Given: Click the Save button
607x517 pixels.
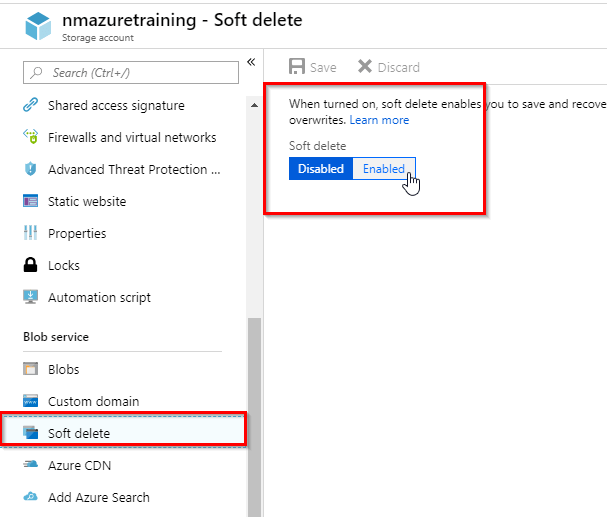Looking at the screenshot, I should click(x=312, y=67).
